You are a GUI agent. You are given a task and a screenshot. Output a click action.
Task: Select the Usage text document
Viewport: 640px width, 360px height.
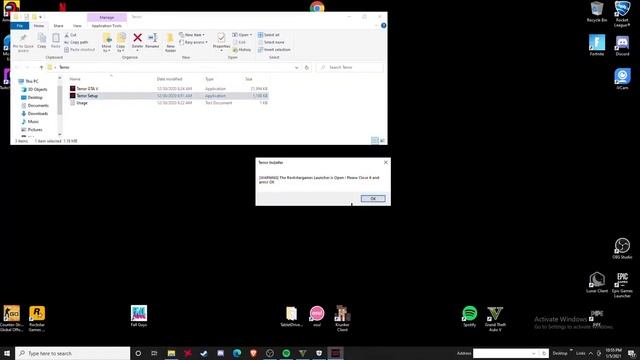[x=82, y=103]
